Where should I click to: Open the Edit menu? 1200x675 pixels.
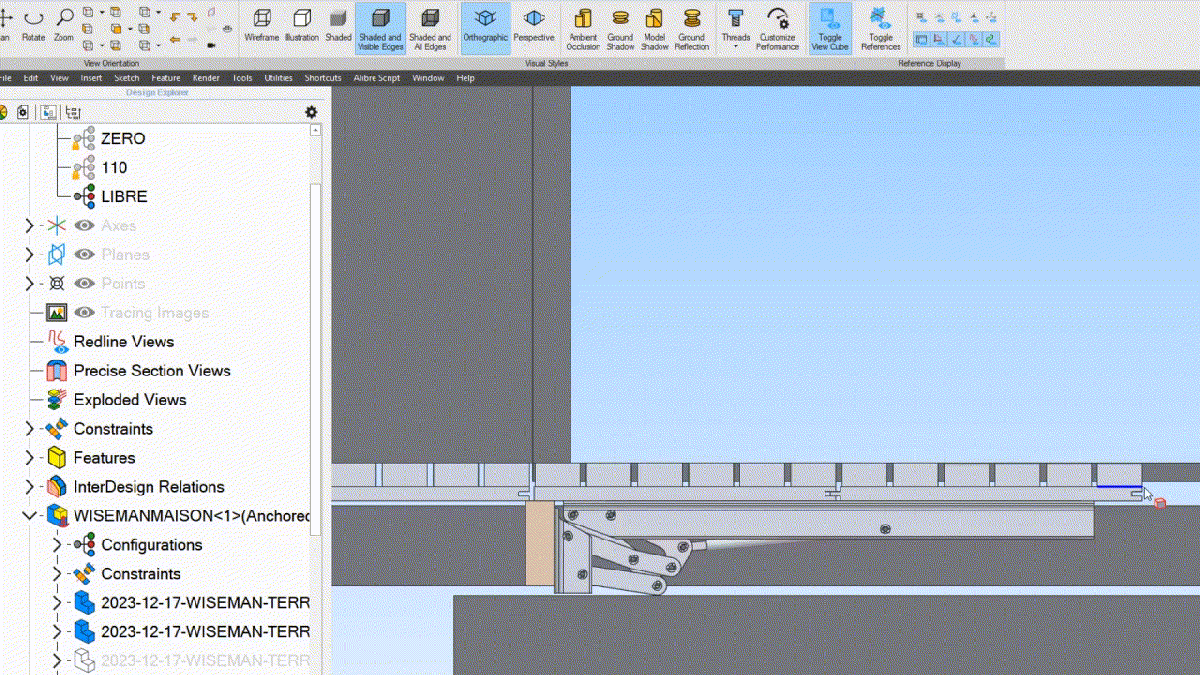pos(31,78)
